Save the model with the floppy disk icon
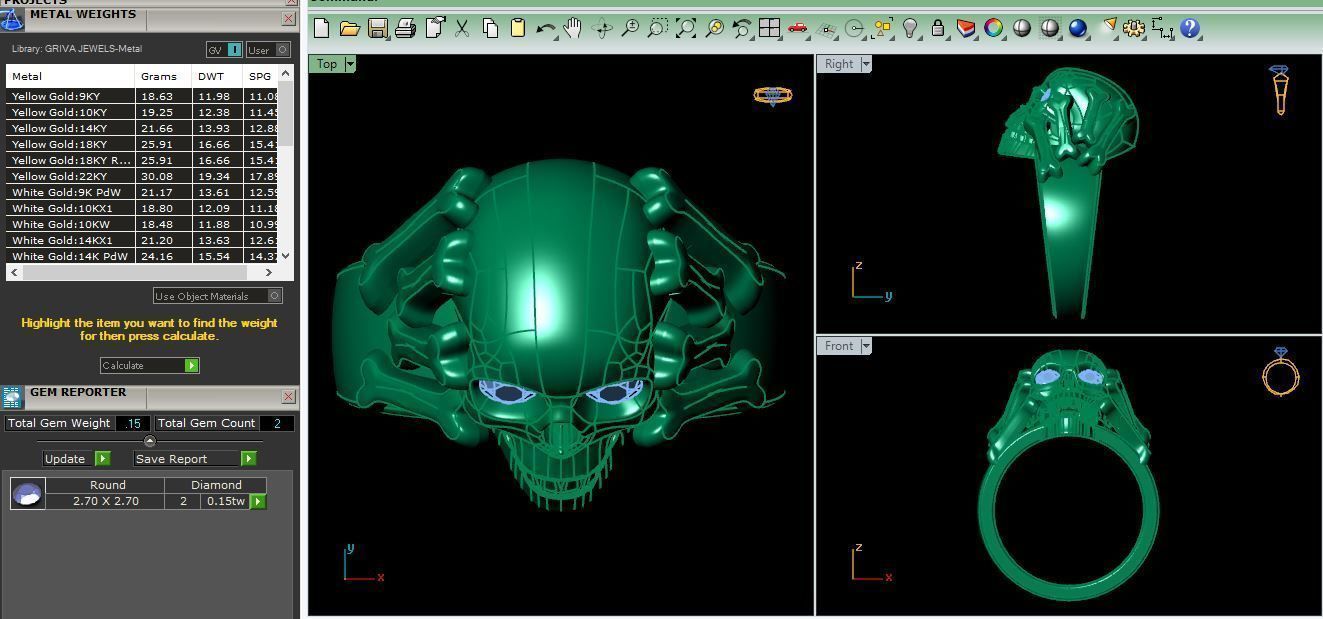This screenshot has height=619, width=1323. (x=377, y=29)
